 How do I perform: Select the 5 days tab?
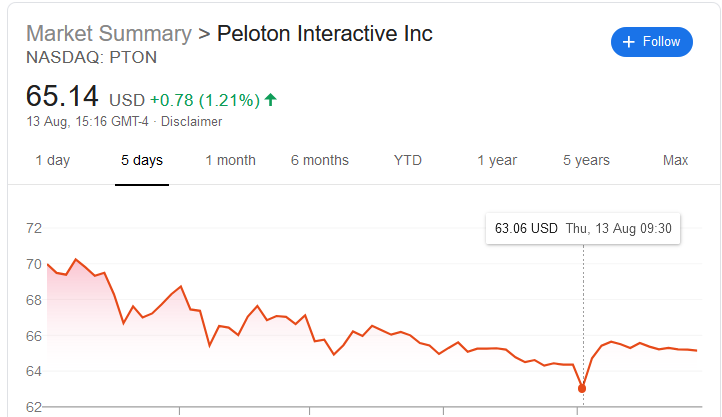(x=142, y=160)
